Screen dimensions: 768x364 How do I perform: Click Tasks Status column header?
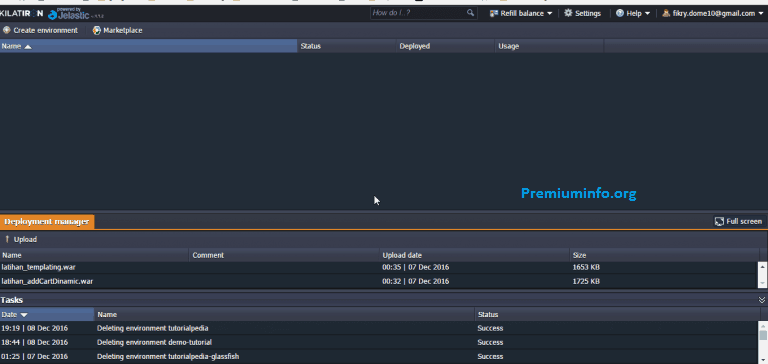pyautogui.click(x=617, y=315)
